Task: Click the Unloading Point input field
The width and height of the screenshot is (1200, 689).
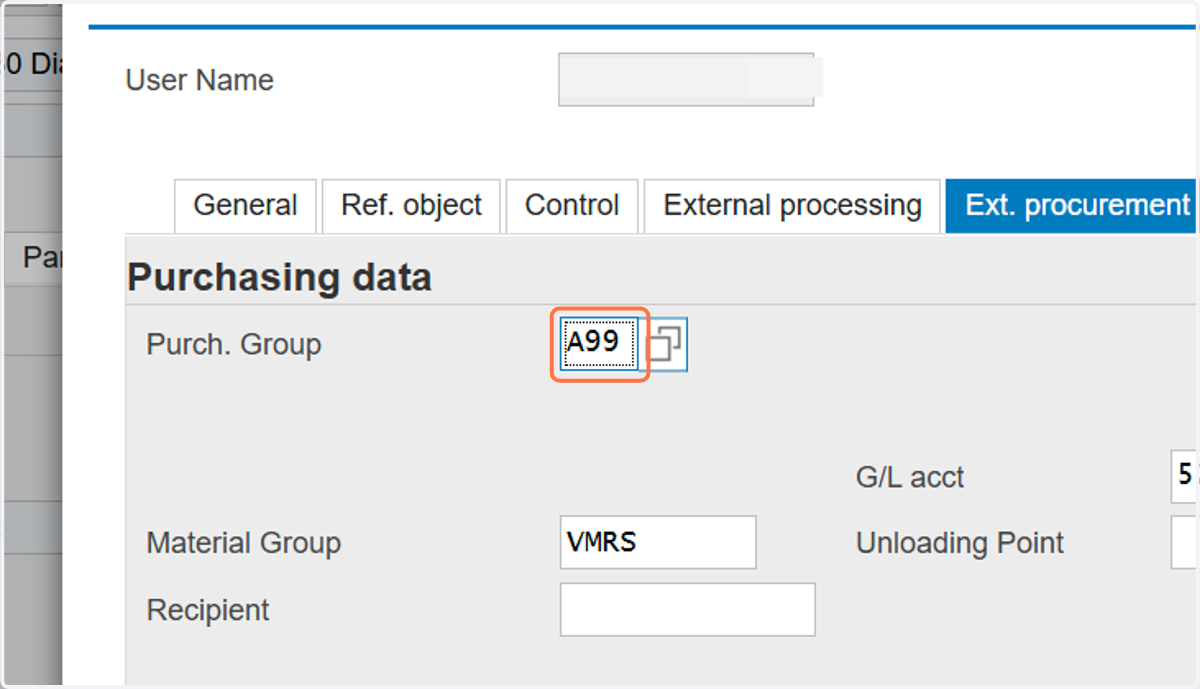Action: pyautogui.click(x=1184, y=543)
